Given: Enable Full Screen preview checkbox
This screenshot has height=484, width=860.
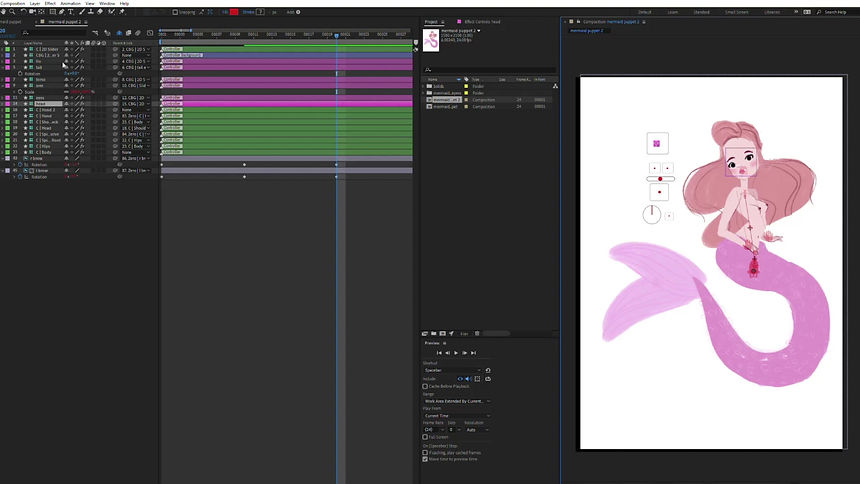Looking at the screenshot, I should click(425, 437).
